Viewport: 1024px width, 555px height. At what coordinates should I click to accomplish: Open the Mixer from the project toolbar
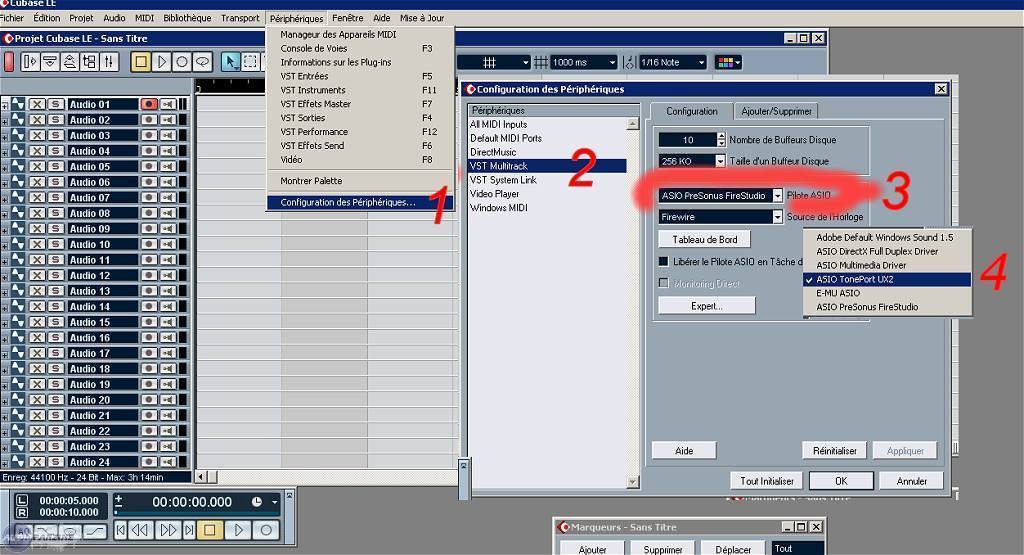(109, 62)
